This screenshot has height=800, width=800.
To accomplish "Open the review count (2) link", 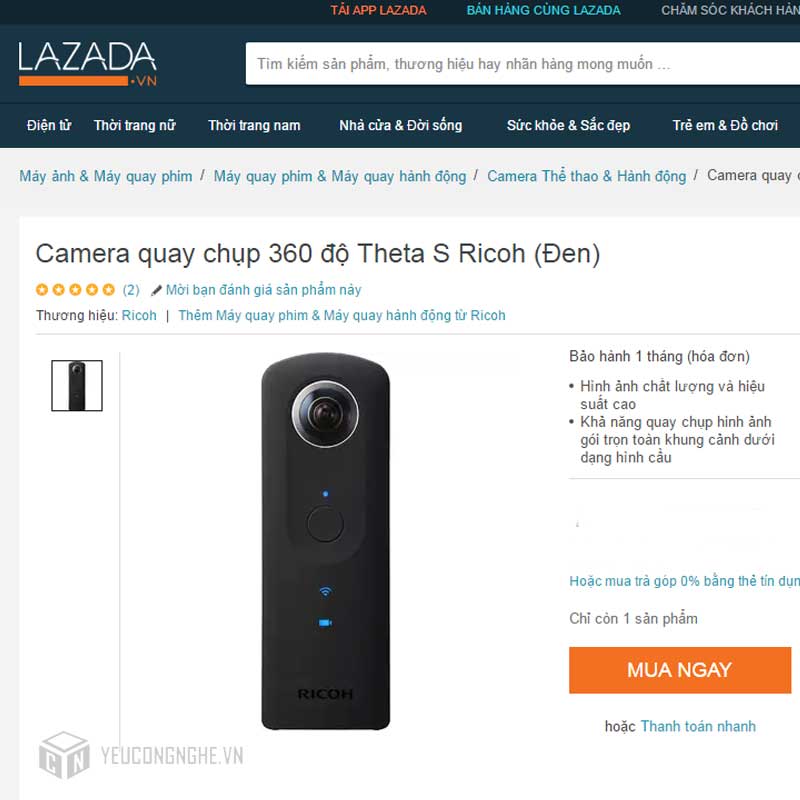I will tap(131, 290).
